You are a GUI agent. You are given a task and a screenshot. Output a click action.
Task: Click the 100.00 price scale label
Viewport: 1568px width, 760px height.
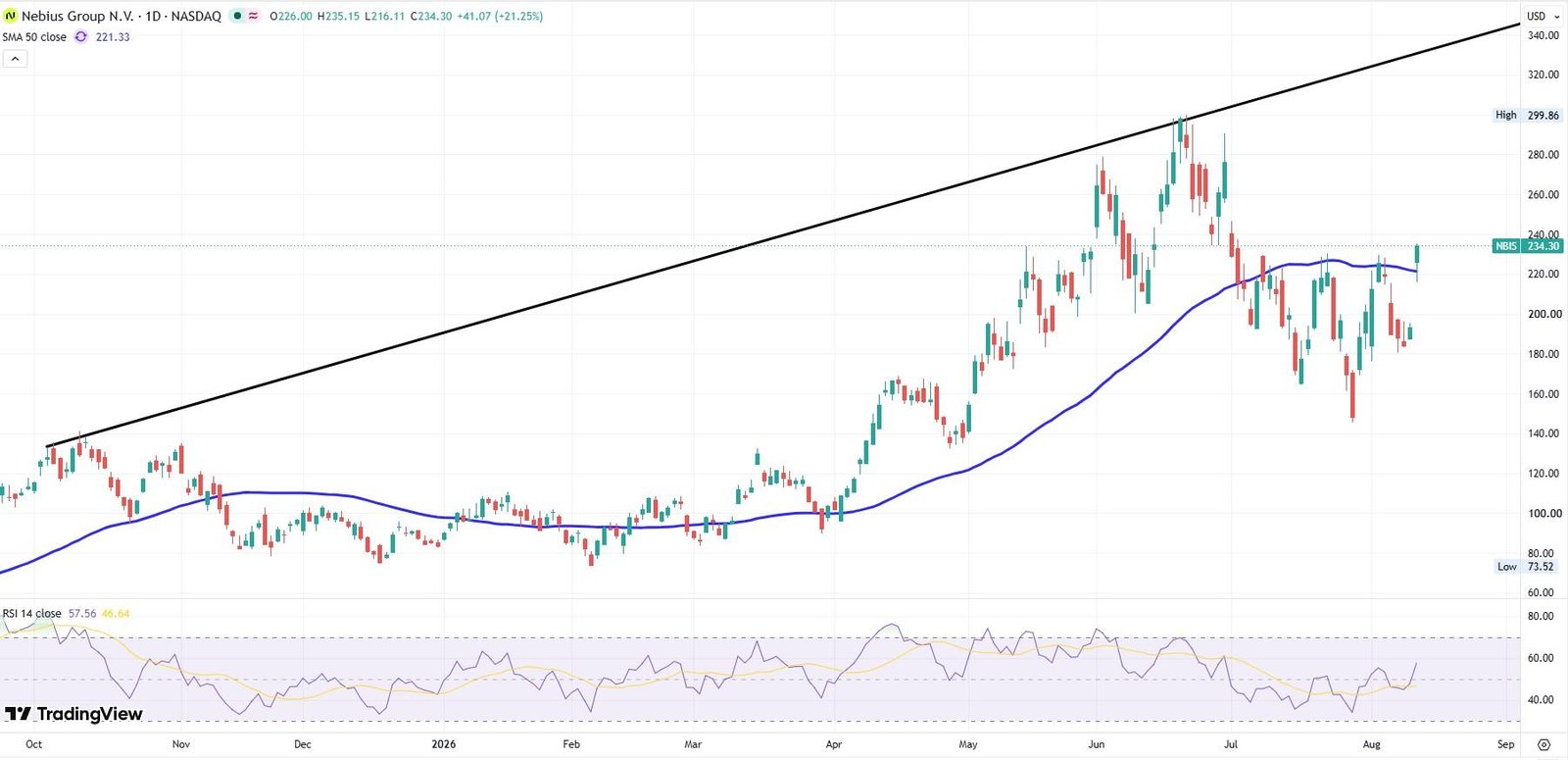coord(1543,514)
